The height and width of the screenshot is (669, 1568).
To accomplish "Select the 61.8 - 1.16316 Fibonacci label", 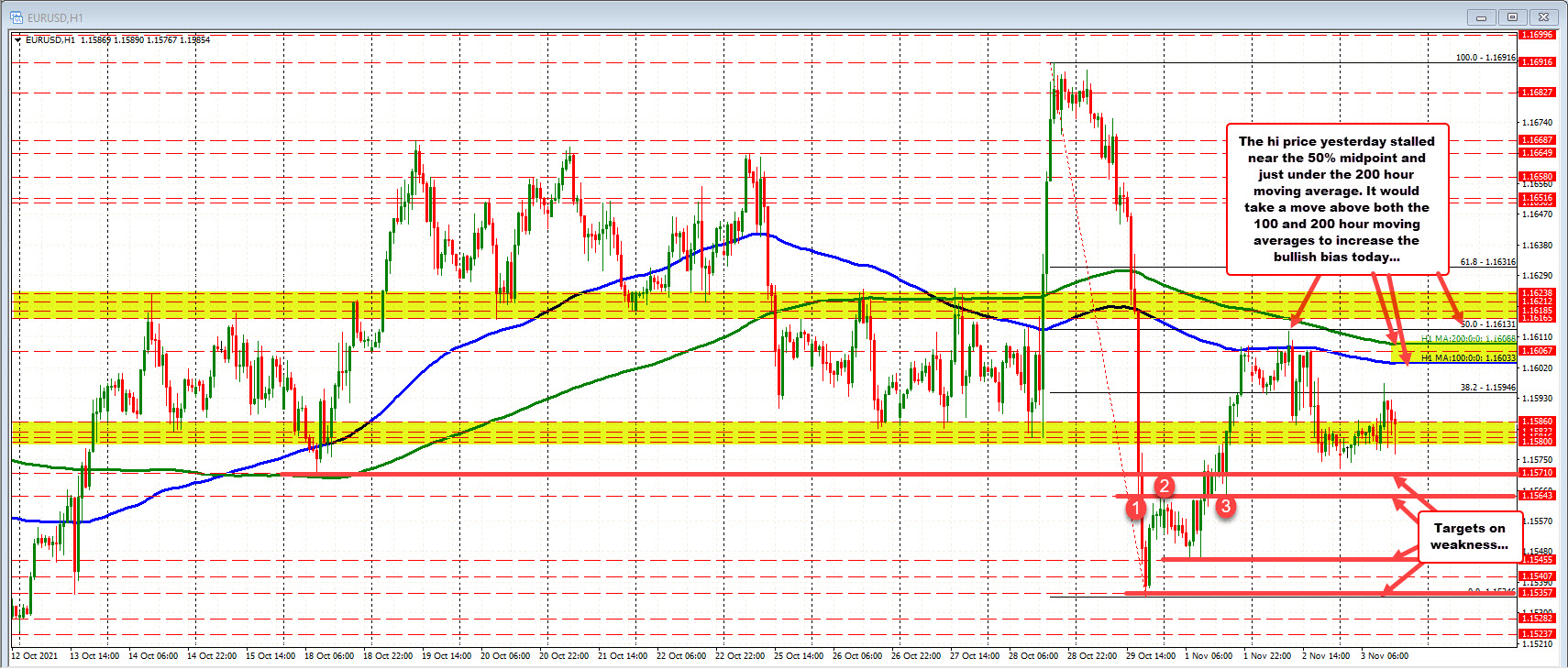I will coord(1488,262).
